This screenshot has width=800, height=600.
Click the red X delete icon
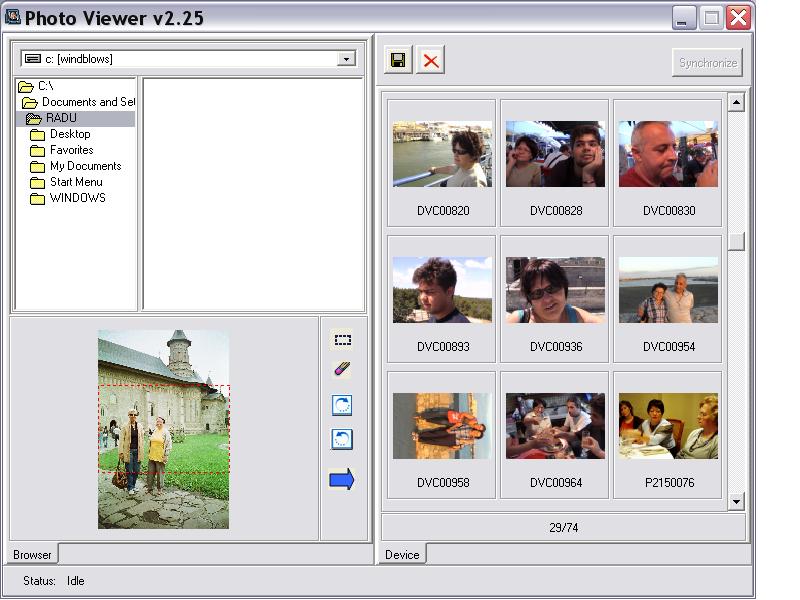(431, 61)
